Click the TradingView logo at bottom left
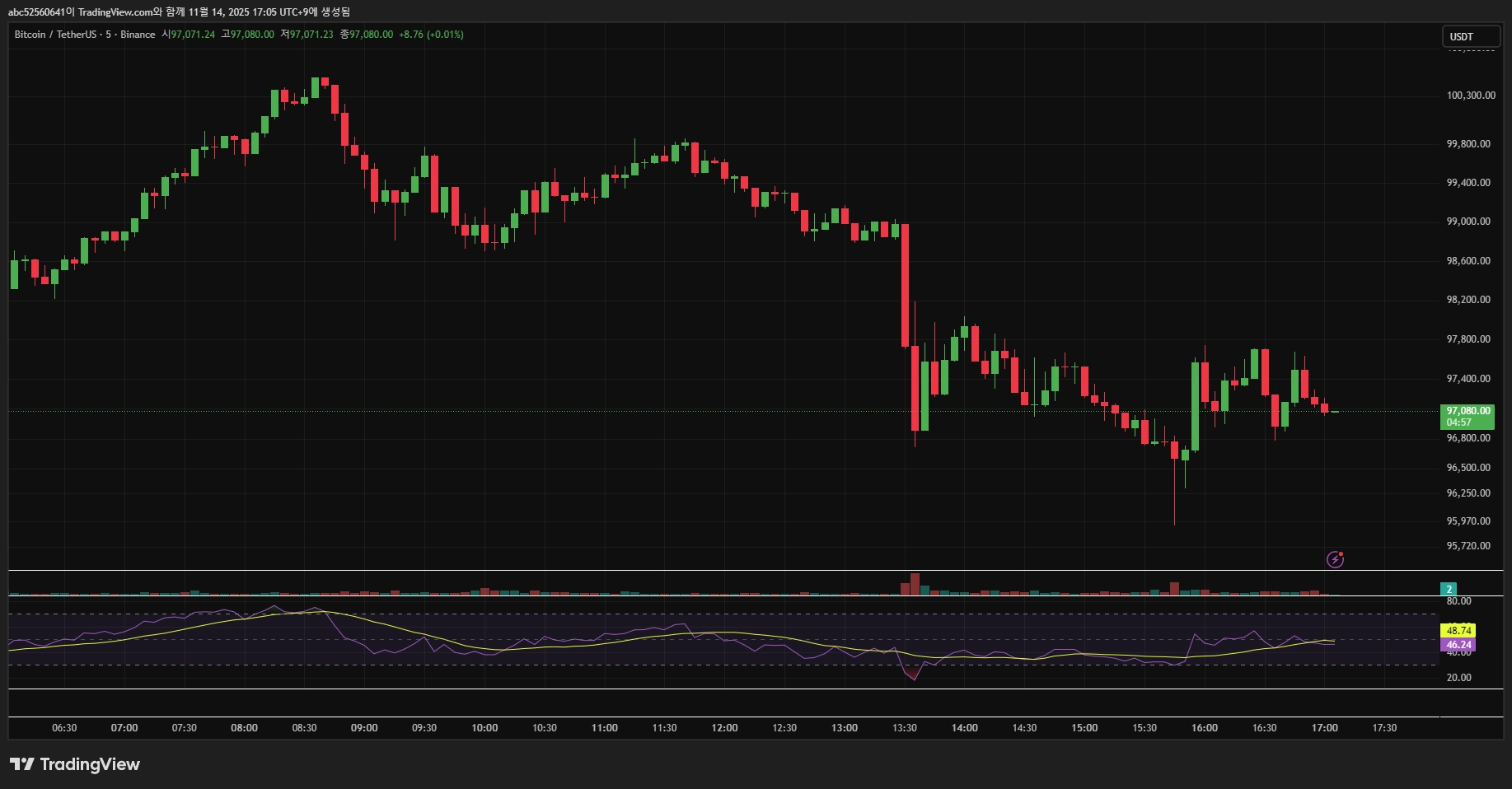 click(x=75, y=764)
